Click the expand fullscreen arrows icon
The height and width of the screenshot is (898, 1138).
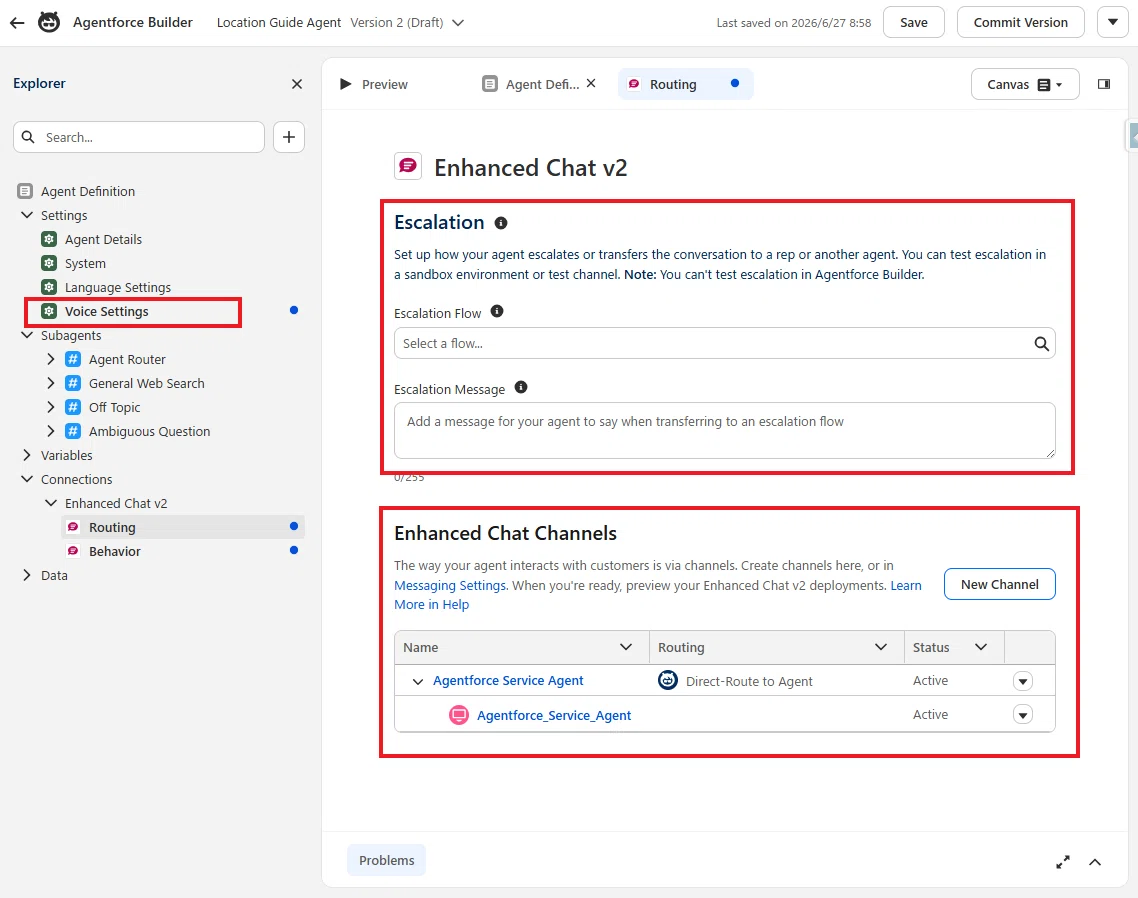(x=1063, y=862)
